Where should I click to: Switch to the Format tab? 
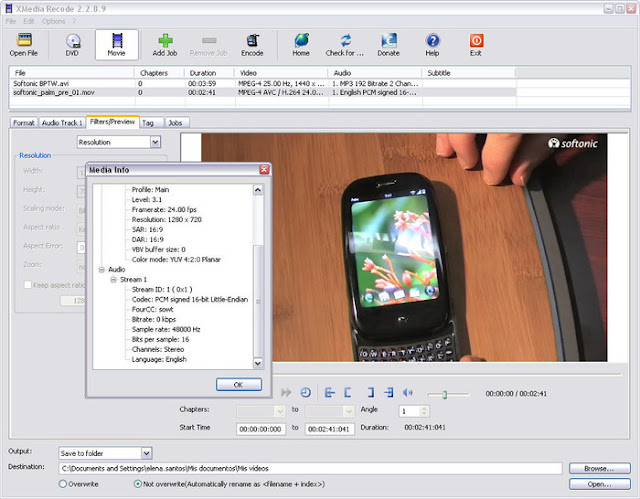click(x=24, y=122)
